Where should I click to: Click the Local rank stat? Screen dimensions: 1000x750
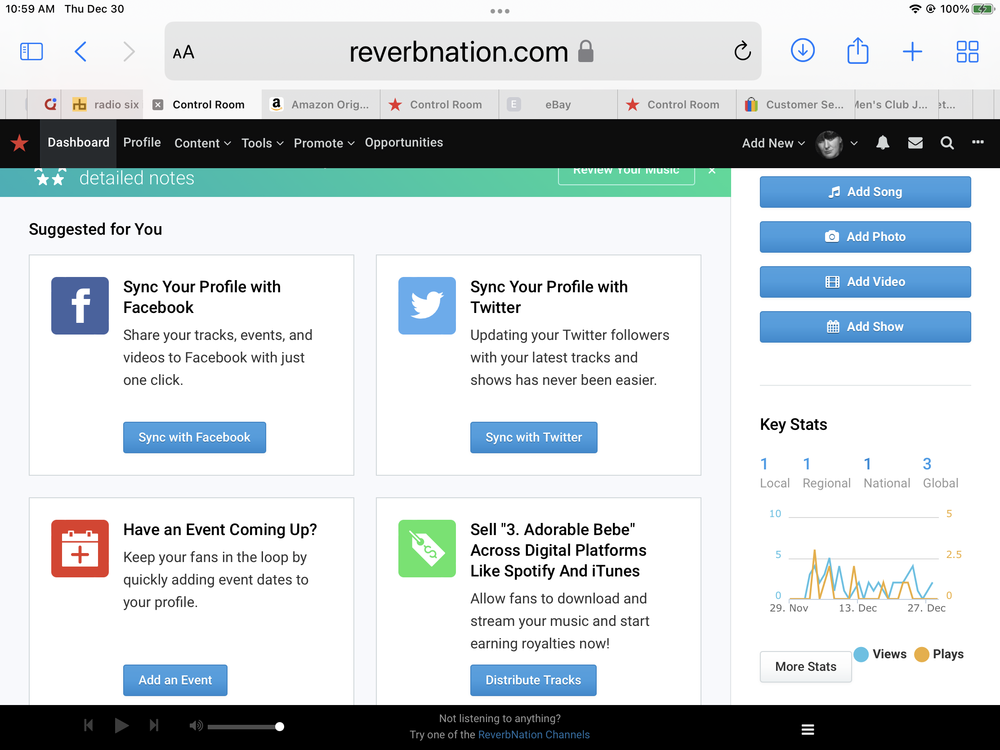coord(774,473)
